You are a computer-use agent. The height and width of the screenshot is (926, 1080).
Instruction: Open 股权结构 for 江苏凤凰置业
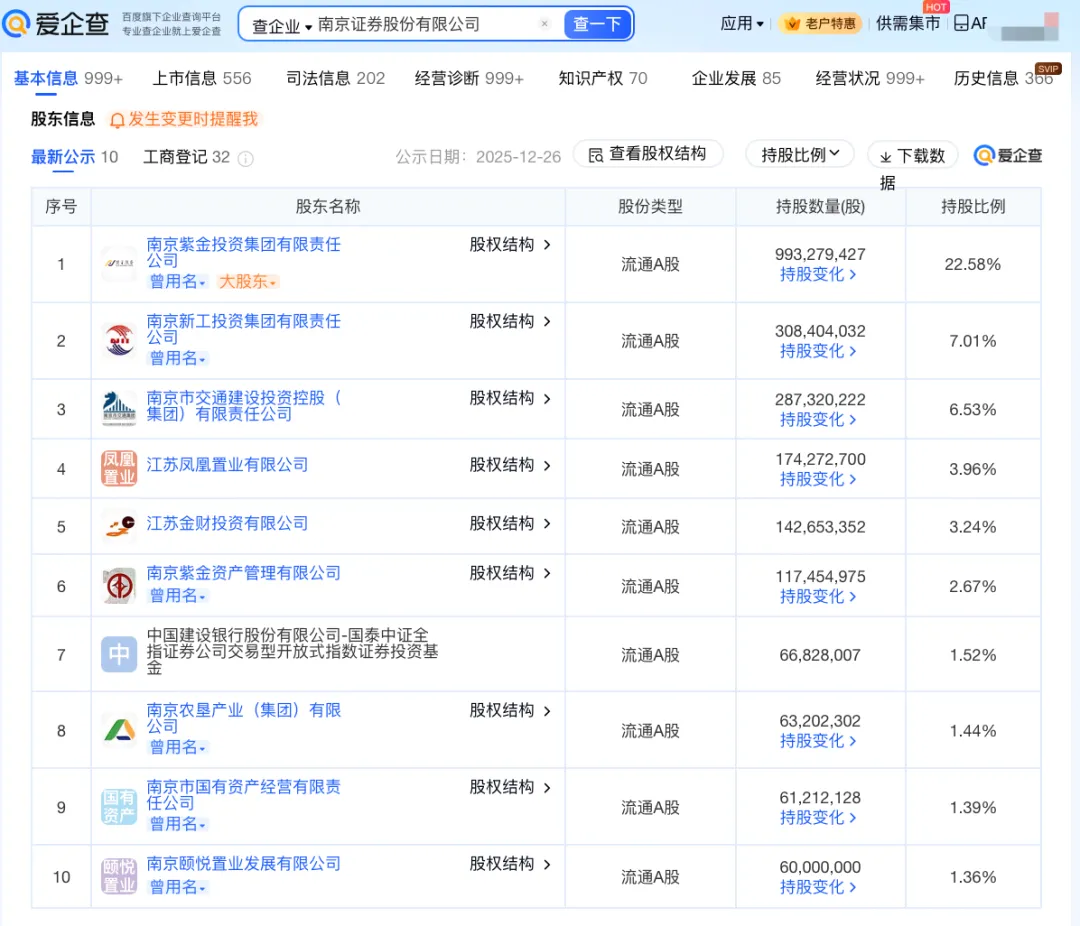(510, 465)
